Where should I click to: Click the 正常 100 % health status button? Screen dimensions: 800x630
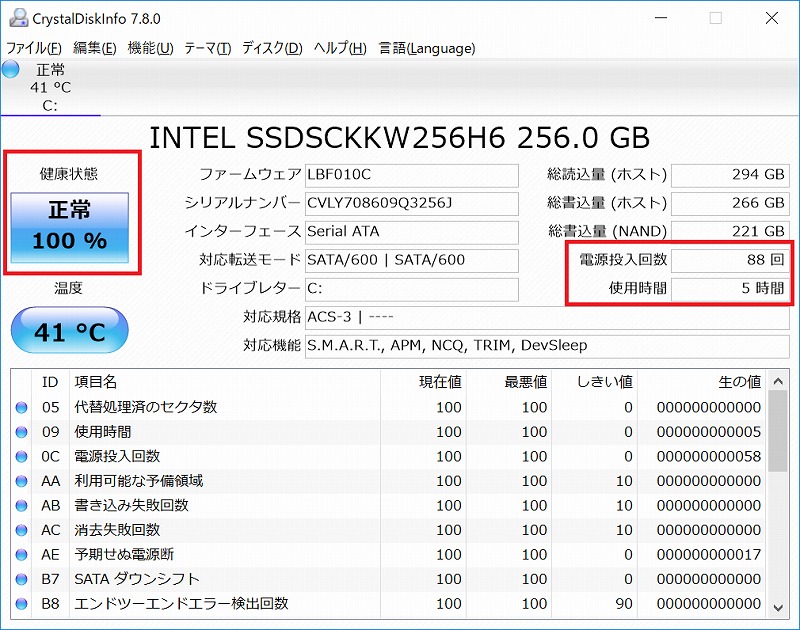(x=70, y=228)
